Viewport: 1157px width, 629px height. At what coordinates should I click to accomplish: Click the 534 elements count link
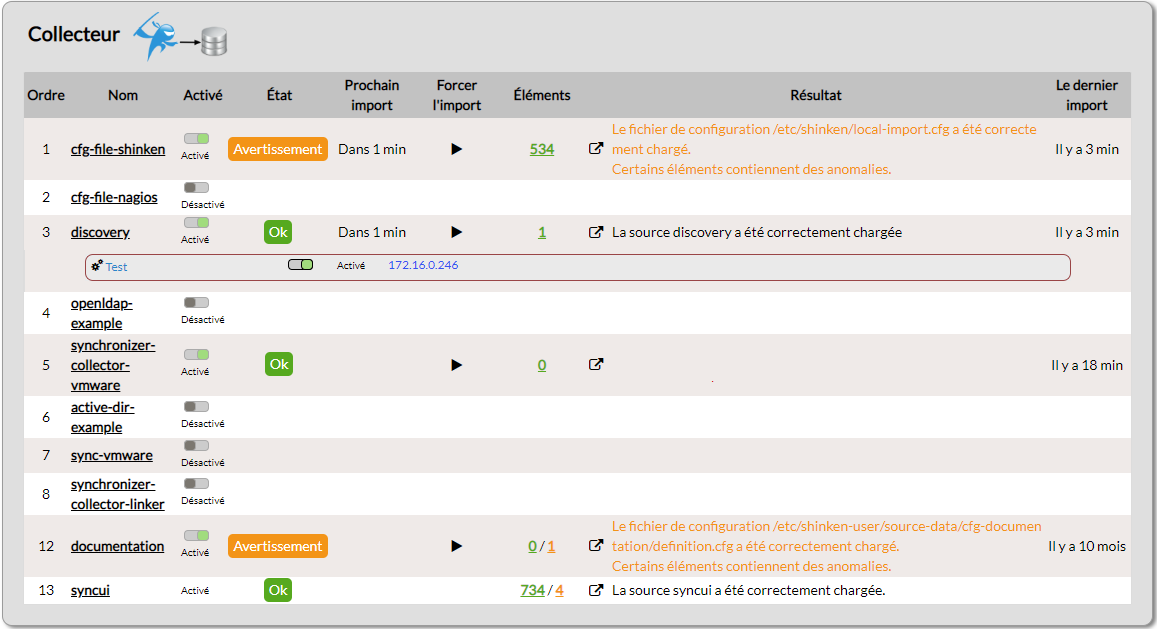(542, 149)
